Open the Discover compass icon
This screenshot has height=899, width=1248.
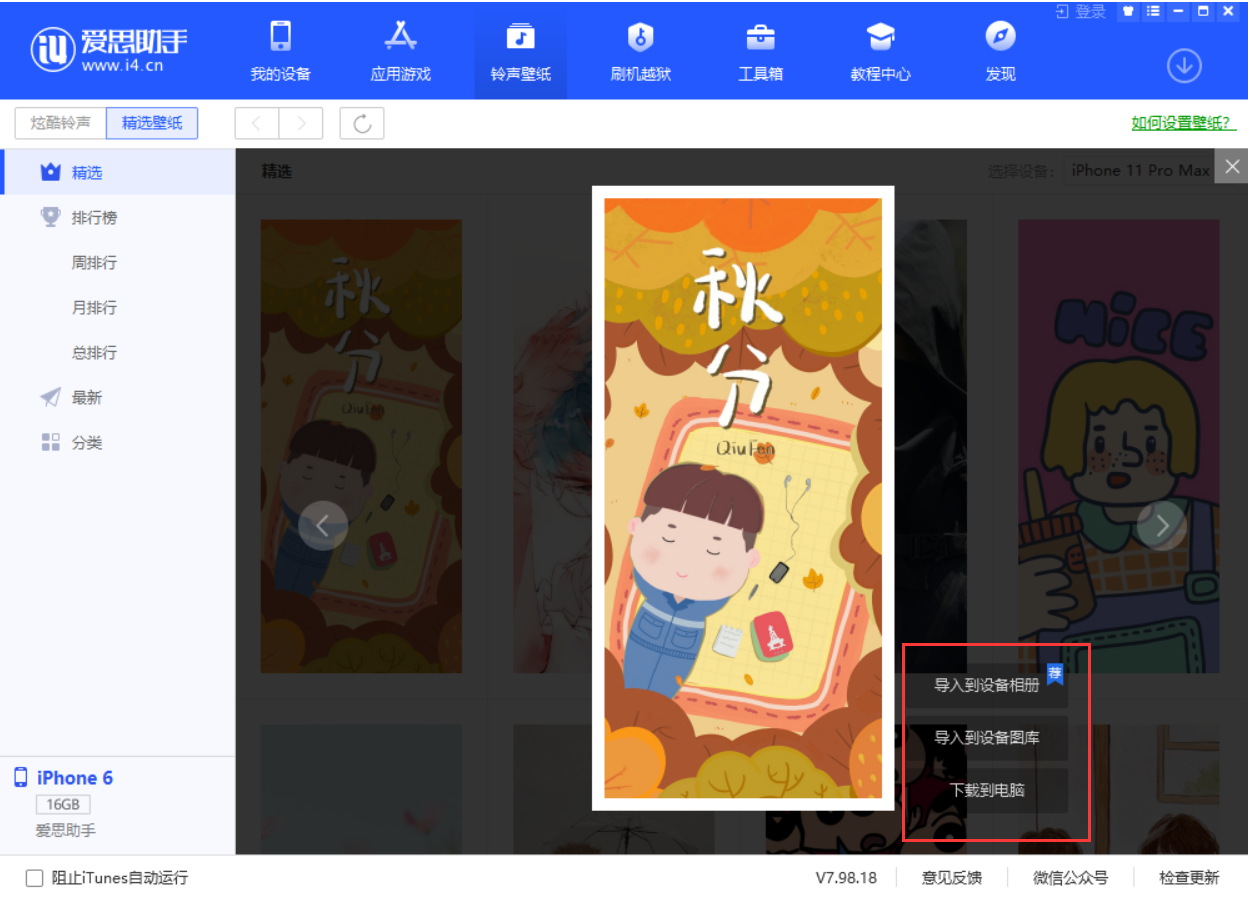click(1000, 38)
